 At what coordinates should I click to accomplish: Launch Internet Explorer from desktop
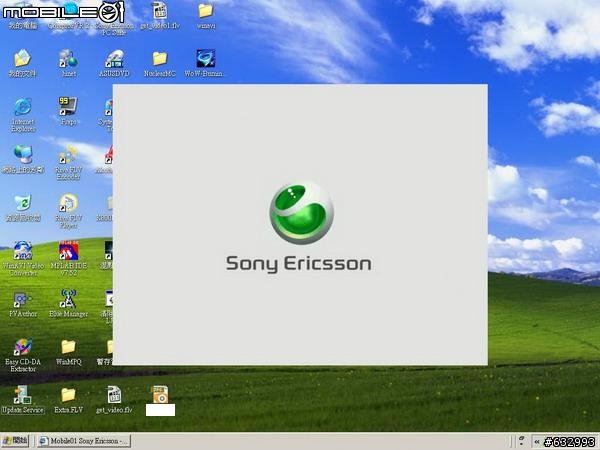pyautogui.click(x=23, y=115)
